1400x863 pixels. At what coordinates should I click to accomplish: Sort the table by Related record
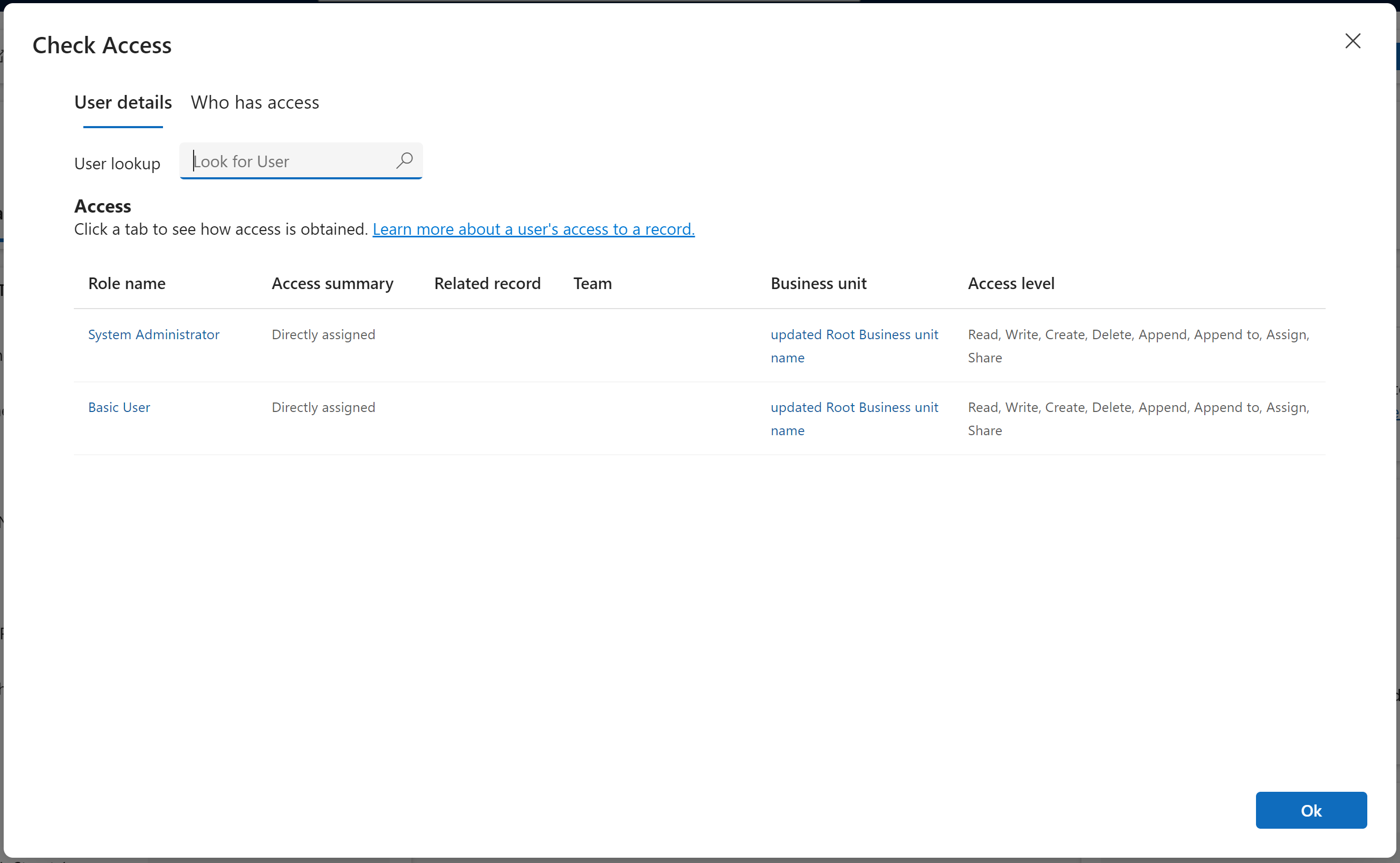[487, 283]
